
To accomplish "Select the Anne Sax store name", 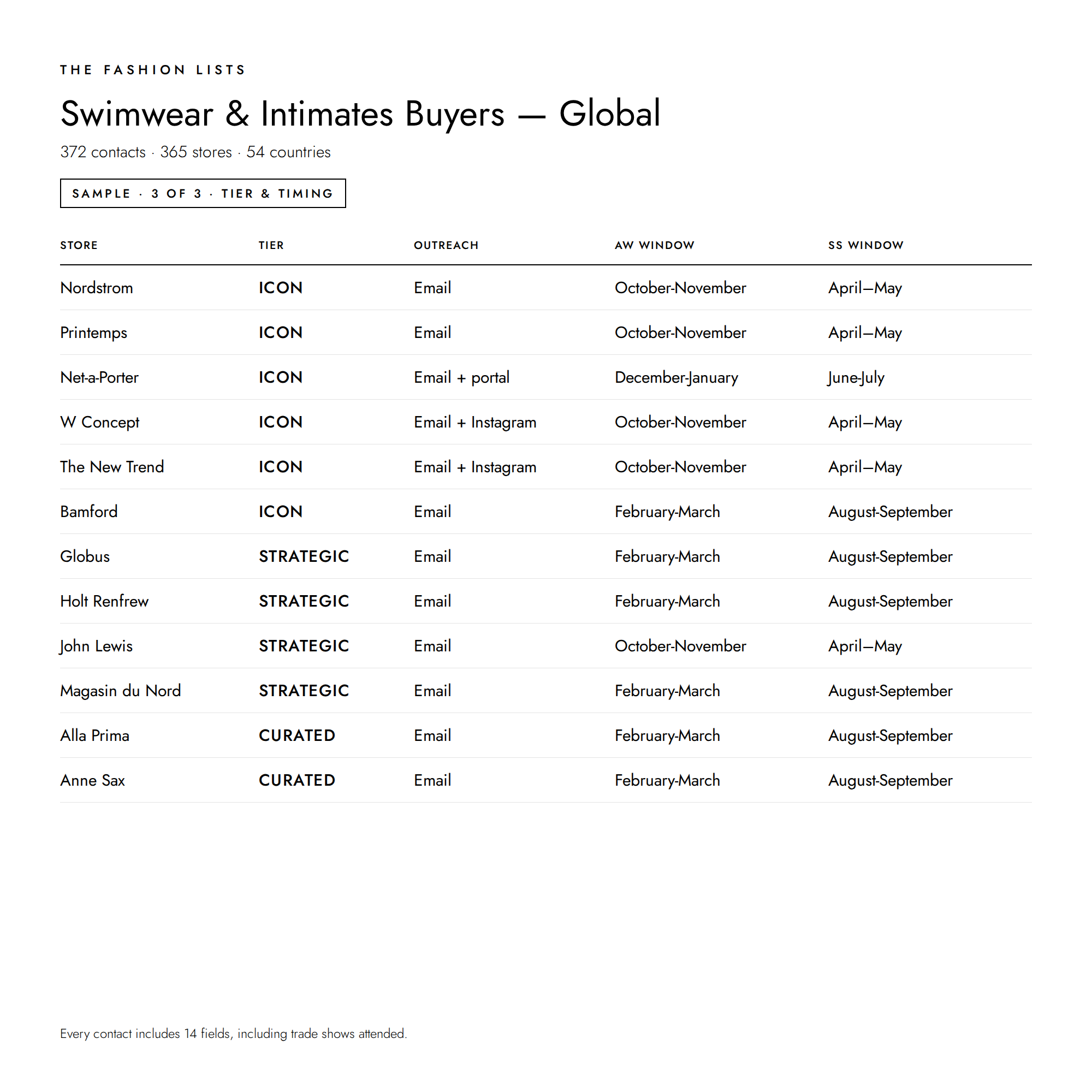I will 93,780.
